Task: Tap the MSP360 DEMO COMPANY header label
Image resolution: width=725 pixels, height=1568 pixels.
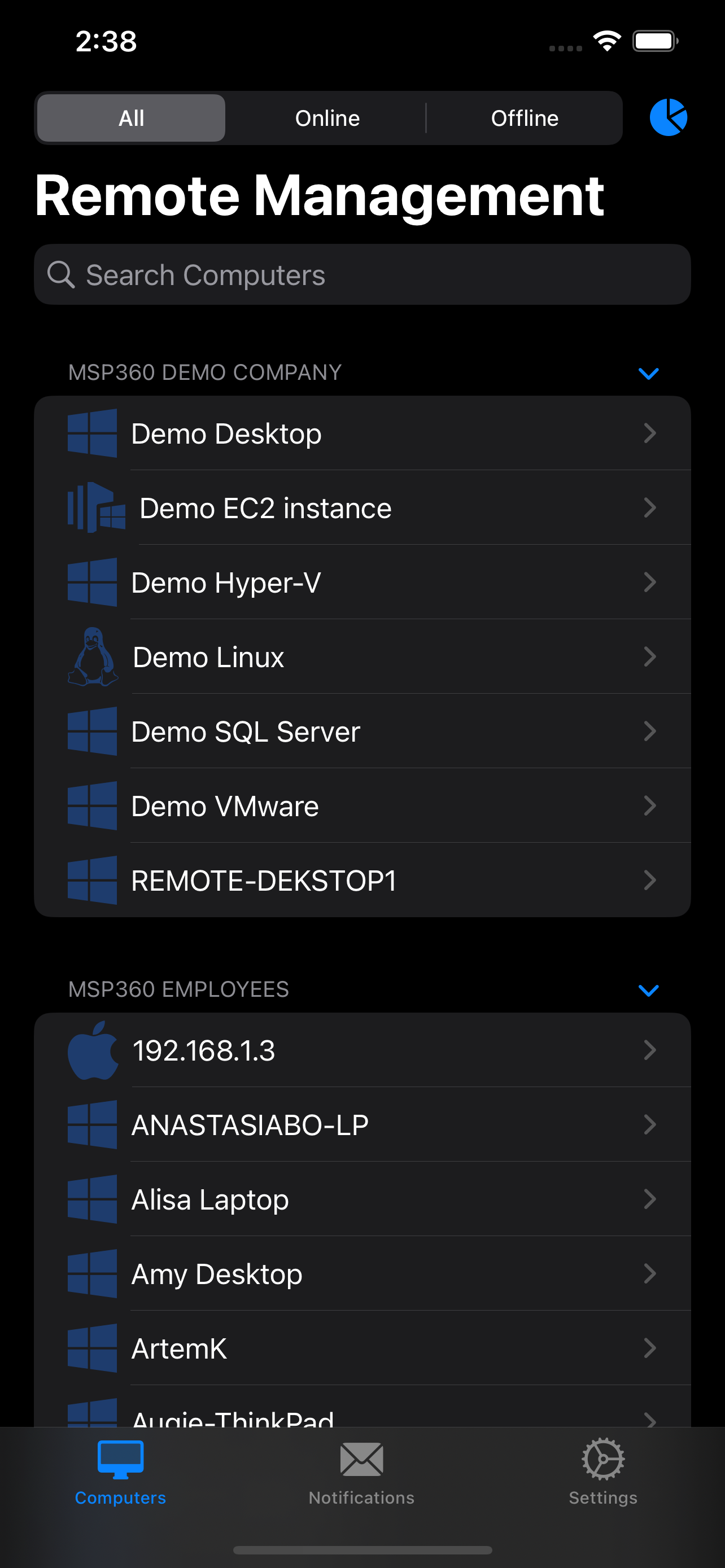Action: 204,373
